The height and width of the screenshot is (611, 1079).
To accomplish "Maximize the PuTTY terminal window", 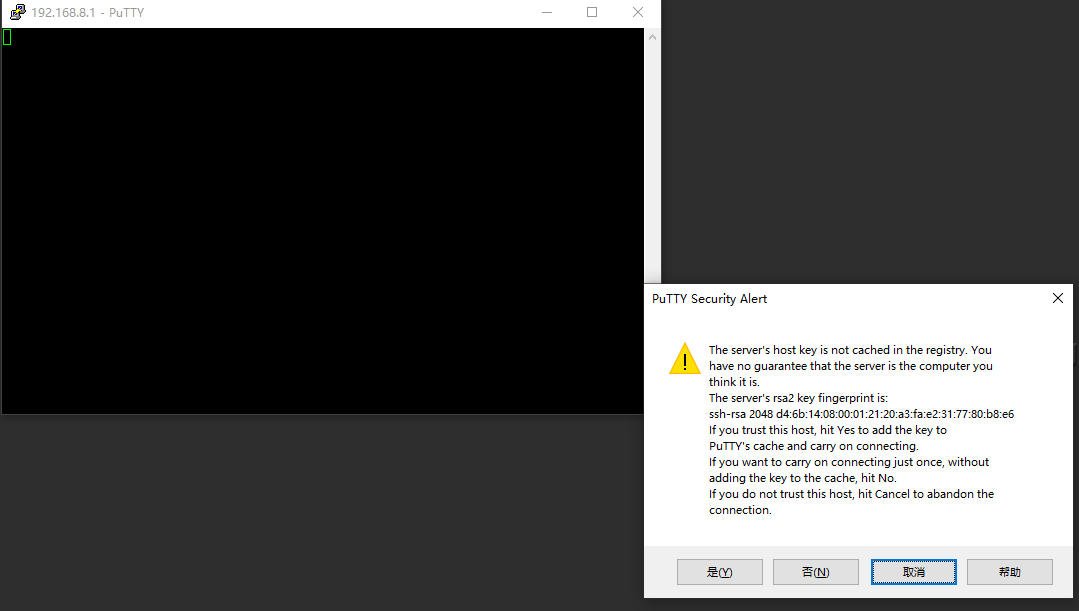I will coord(592,13).
